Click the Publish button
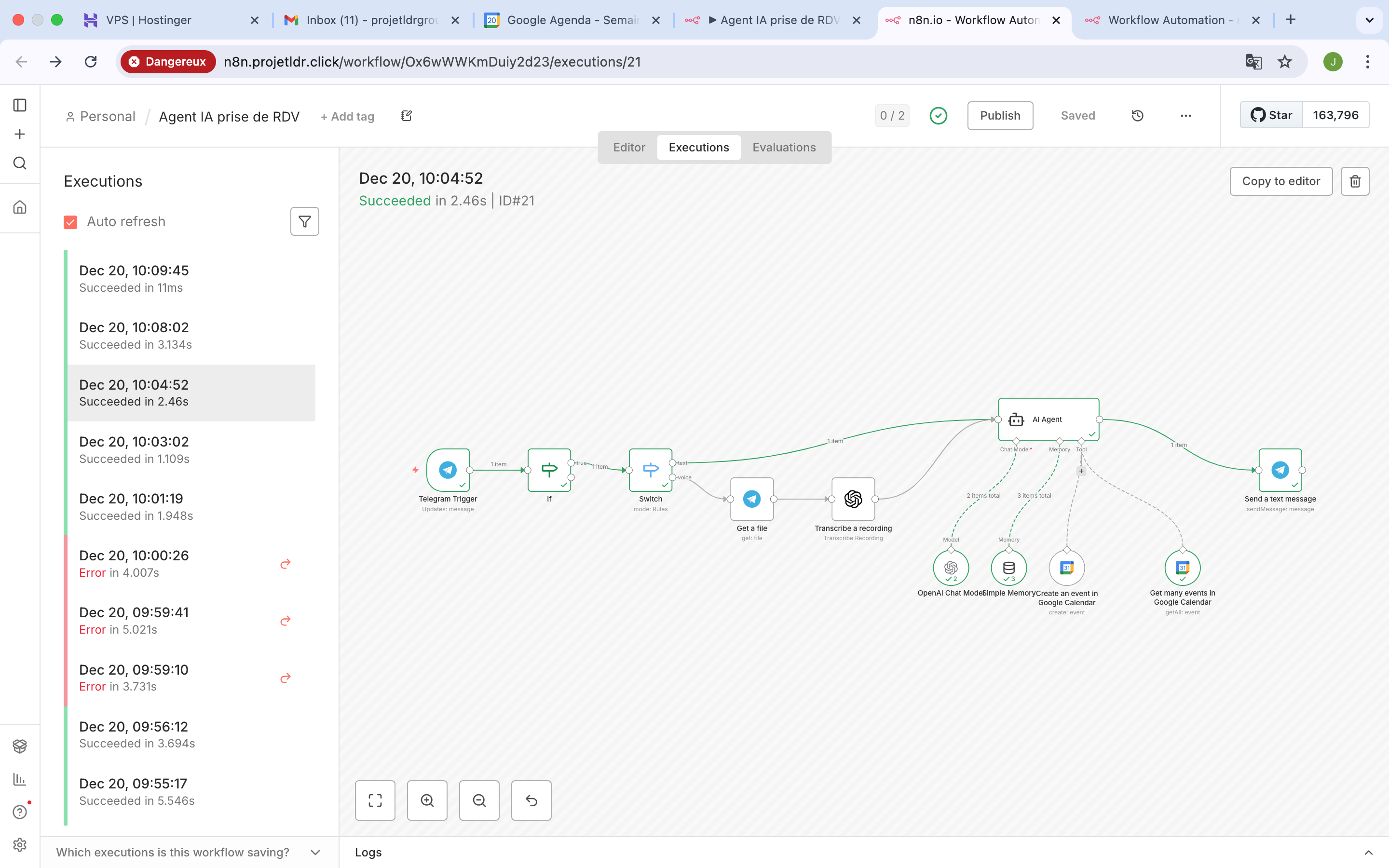The image size is (1389, 868). (1000, 115)
